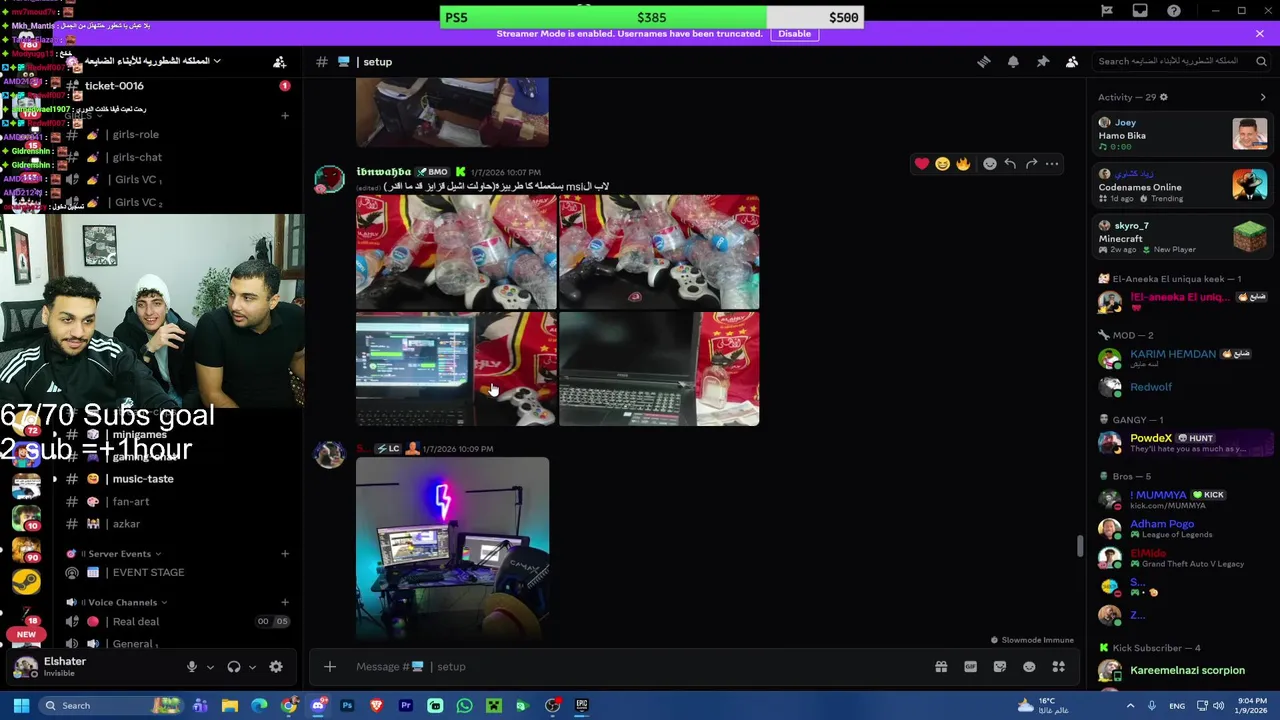Open headphone output options dropdown
1280x720 pixels.
pos(252,667)
